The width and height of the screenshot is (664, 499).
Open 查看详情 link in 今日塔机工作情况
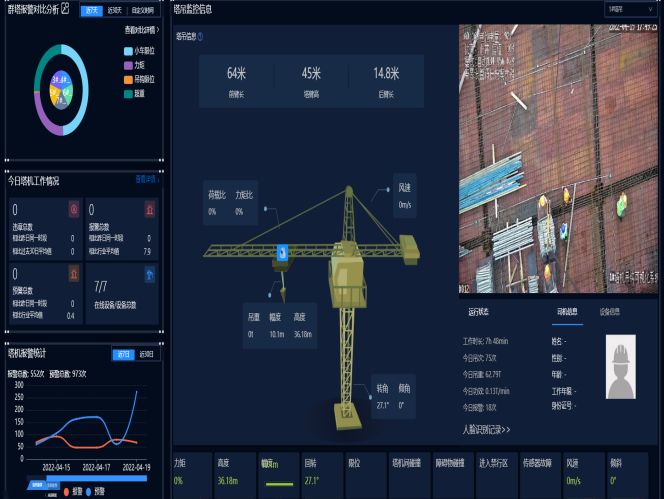(147, 180)
